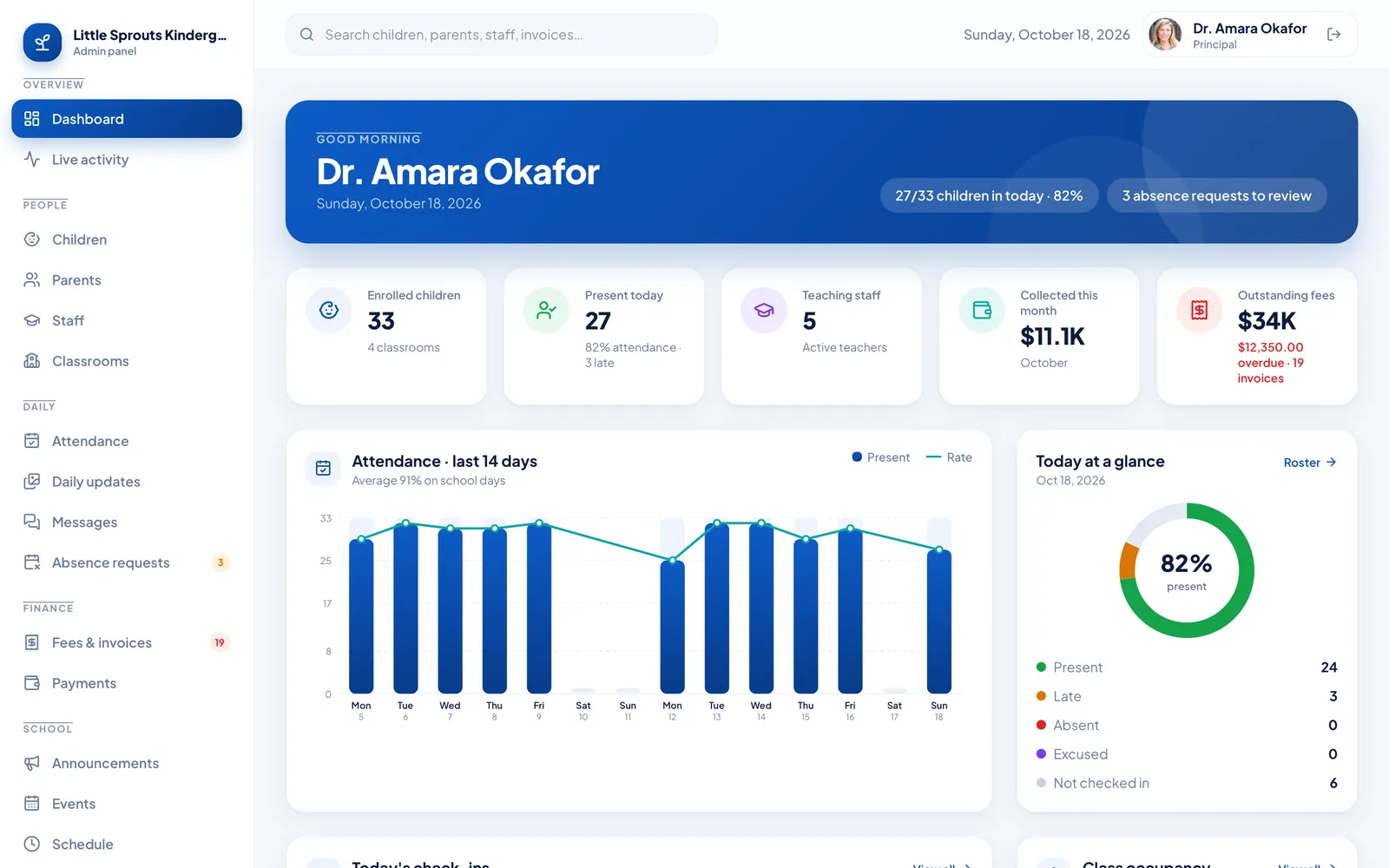Open the Schedule sidebar item
The image size is (1389, 868).
click(127, 844)
